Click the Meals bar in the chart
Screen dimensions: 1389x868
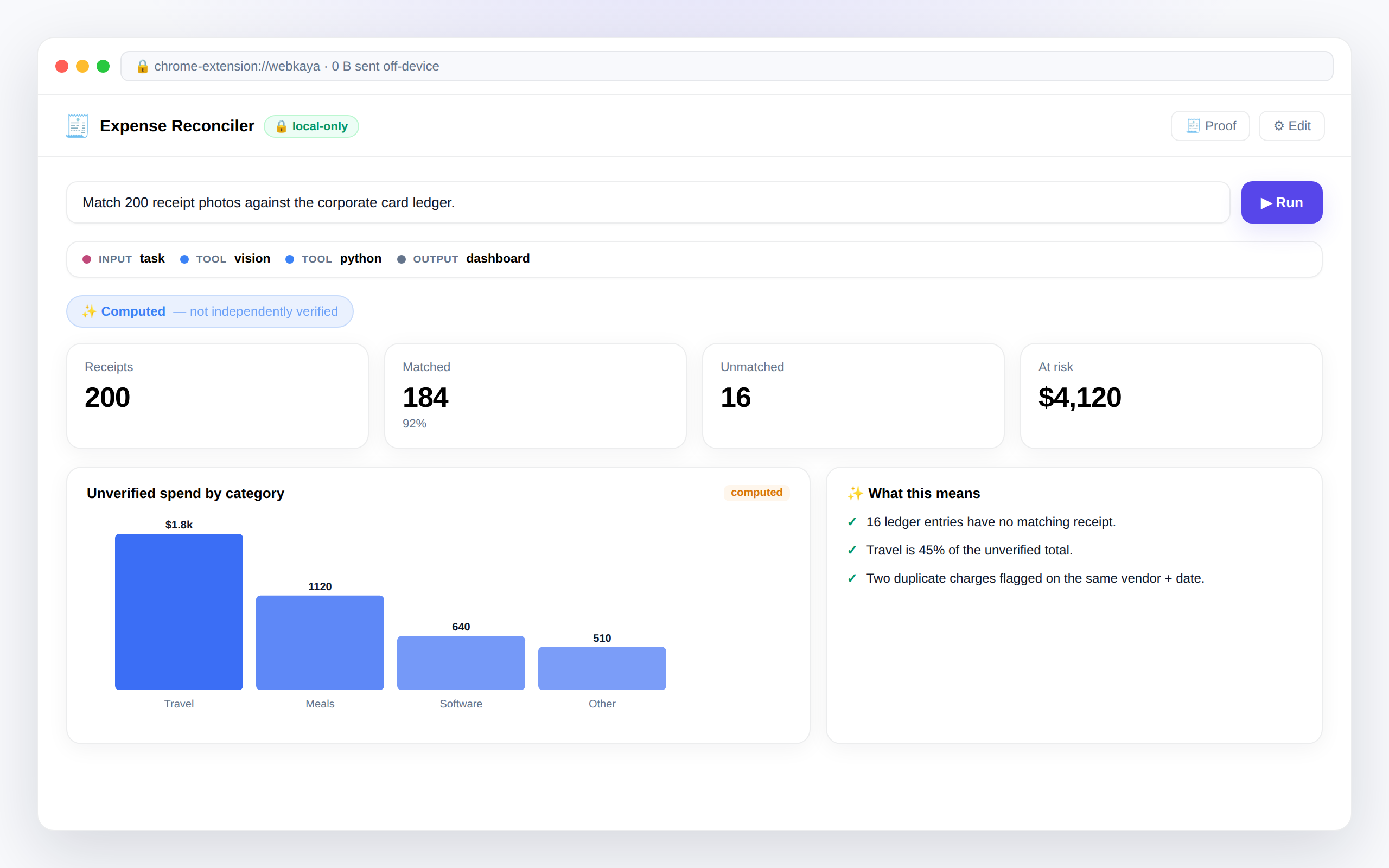[x=320, y=643]
